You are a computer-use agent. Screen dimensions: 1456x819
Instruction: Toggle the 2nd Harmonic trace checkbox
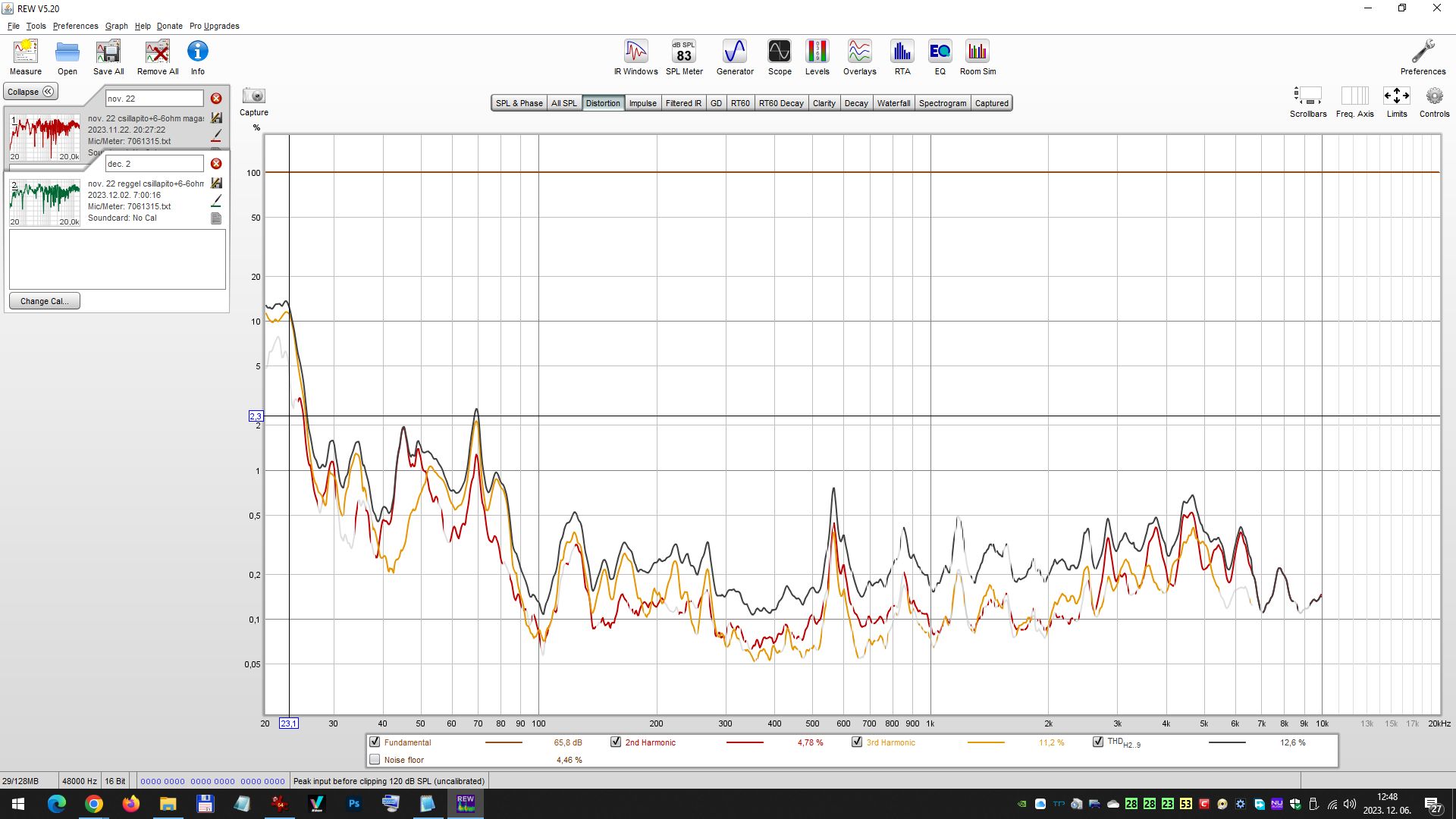pyautogui.click(x=616, y=742)
